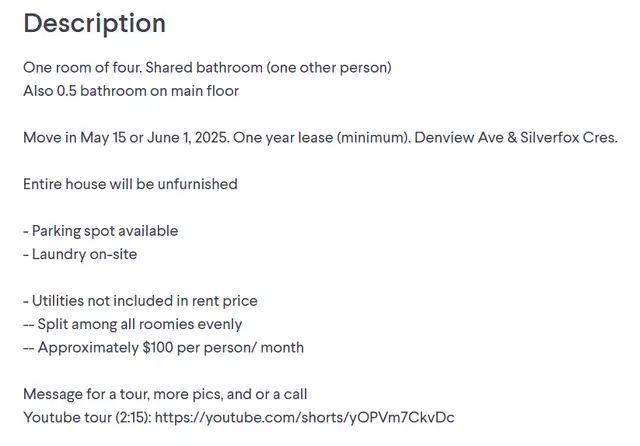Click the "Parking spot available" bullet
Screen dimensions: 640x446
[101, 231]
